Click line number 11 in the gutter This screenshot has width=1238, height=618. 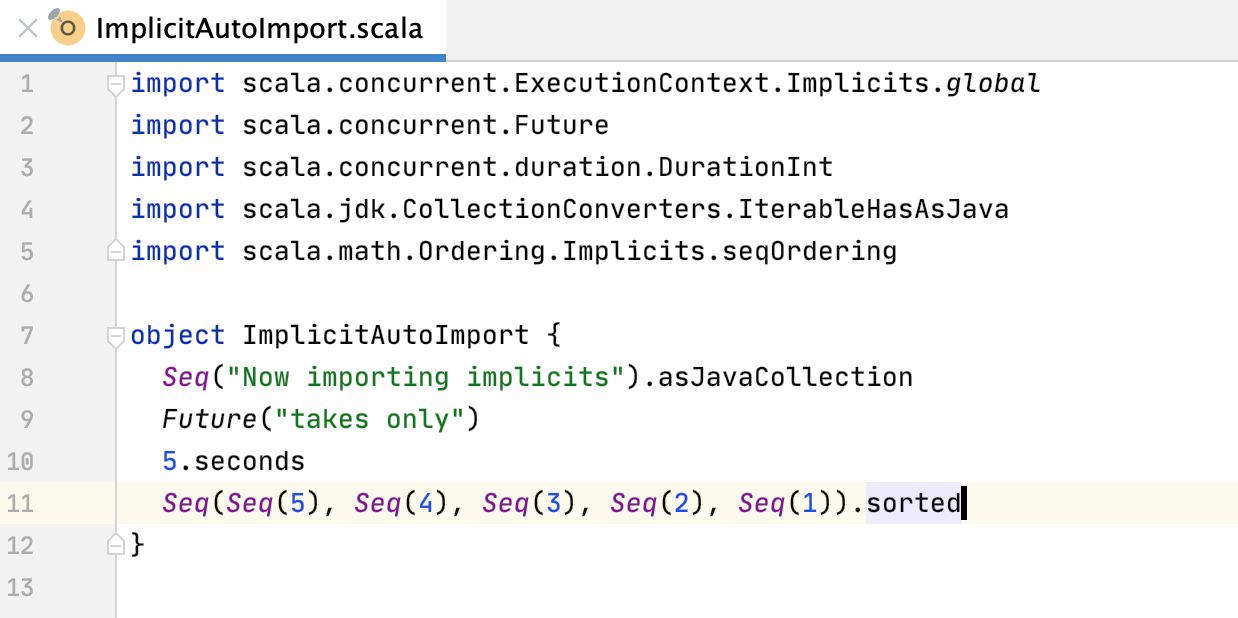coord(28,503)
